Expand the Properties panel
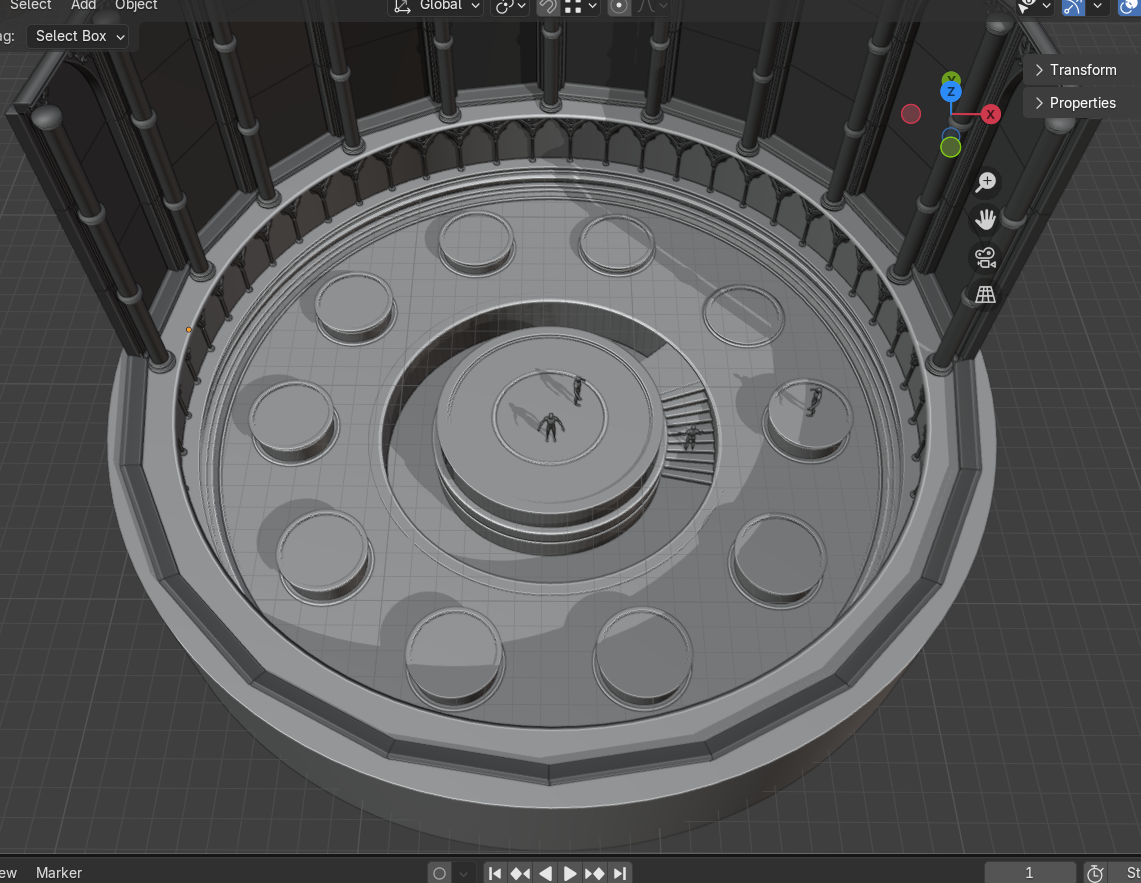Image resolution: width=1141 pixels, height=883 pixels. tap(1076, 103)
